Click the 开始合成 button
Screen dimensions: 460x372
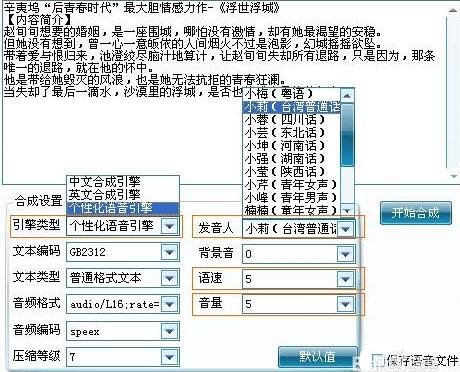pyautogui.click(x=416, y=213)
